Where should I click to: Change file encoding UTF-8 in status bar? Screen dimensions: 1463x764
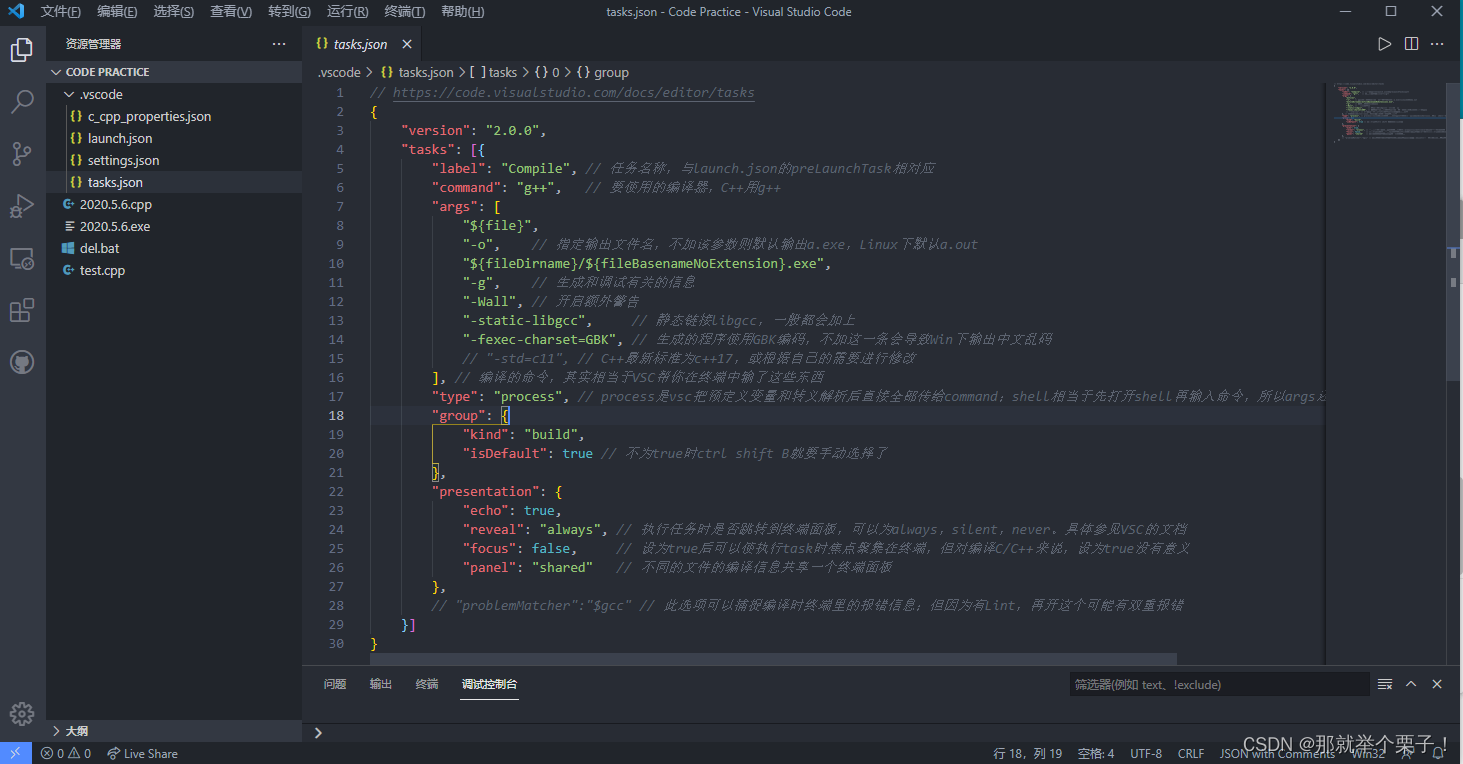[1146, 753]
